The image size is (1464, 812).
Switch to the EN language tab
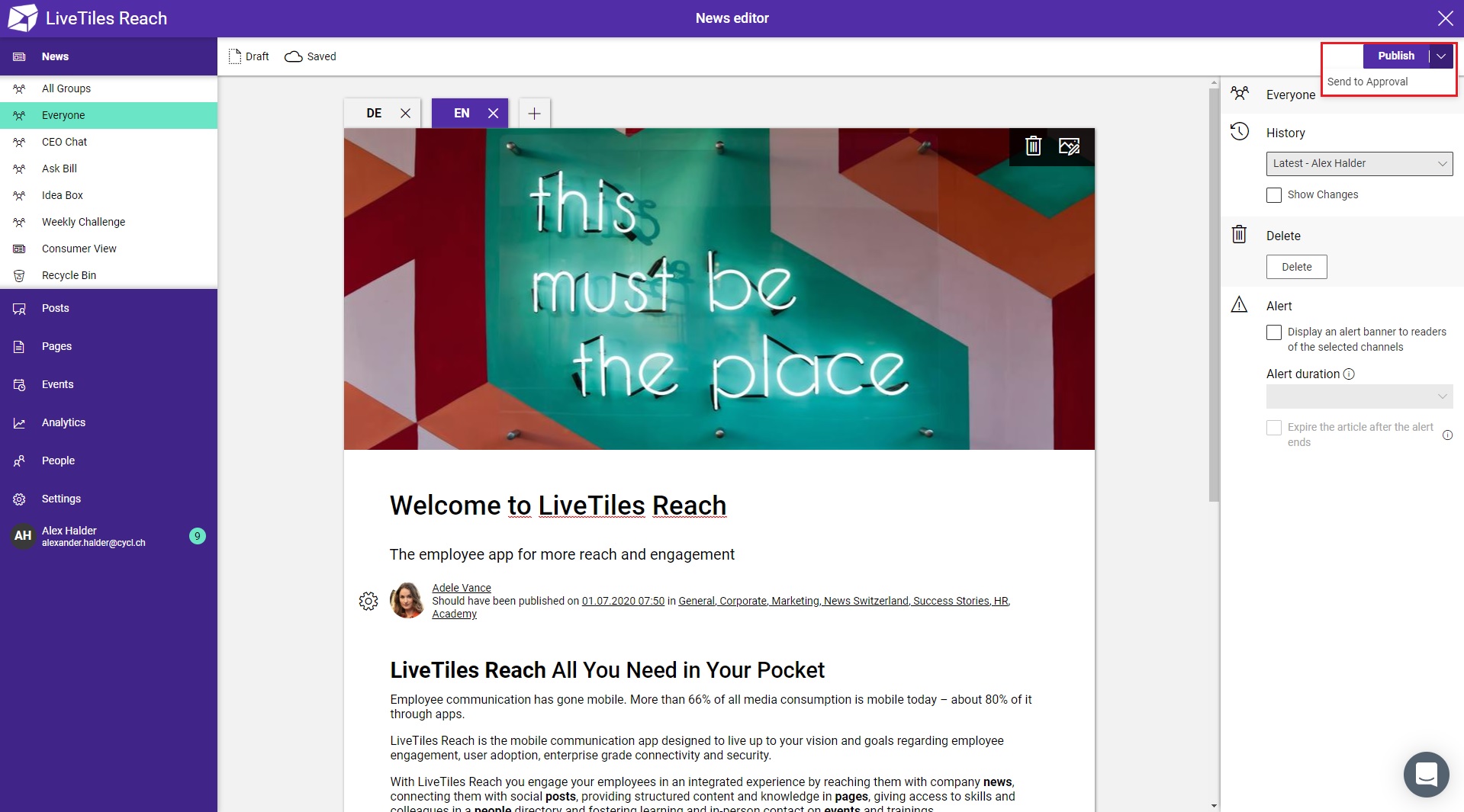pos(462,114)
